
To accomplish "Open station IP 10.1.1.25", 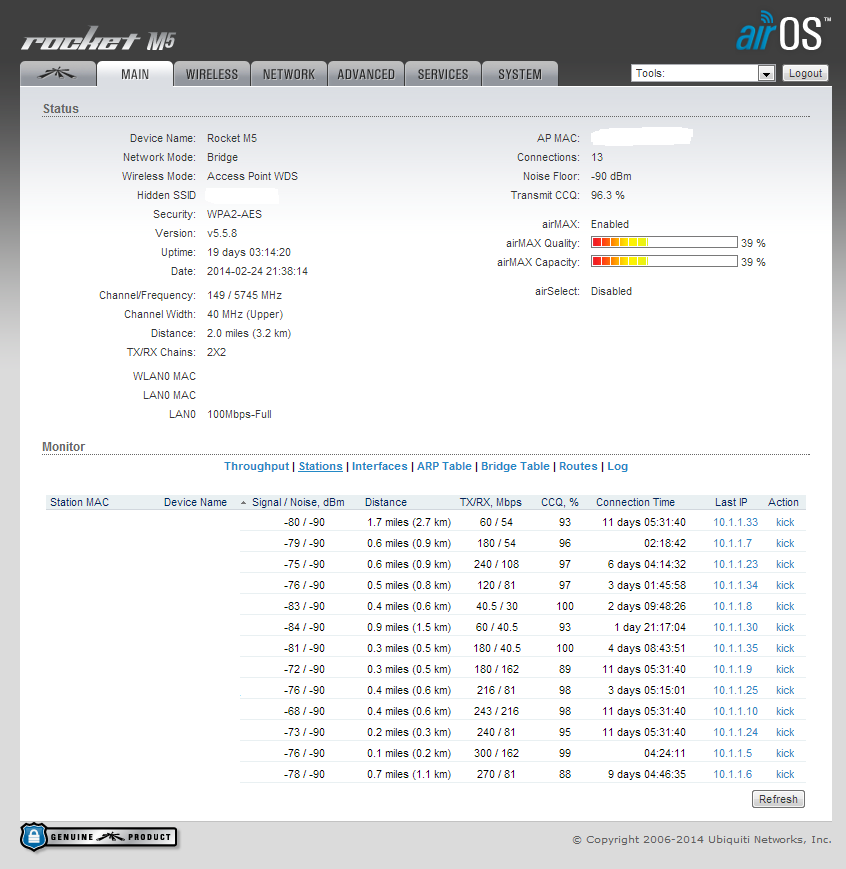I will point(735,691).
